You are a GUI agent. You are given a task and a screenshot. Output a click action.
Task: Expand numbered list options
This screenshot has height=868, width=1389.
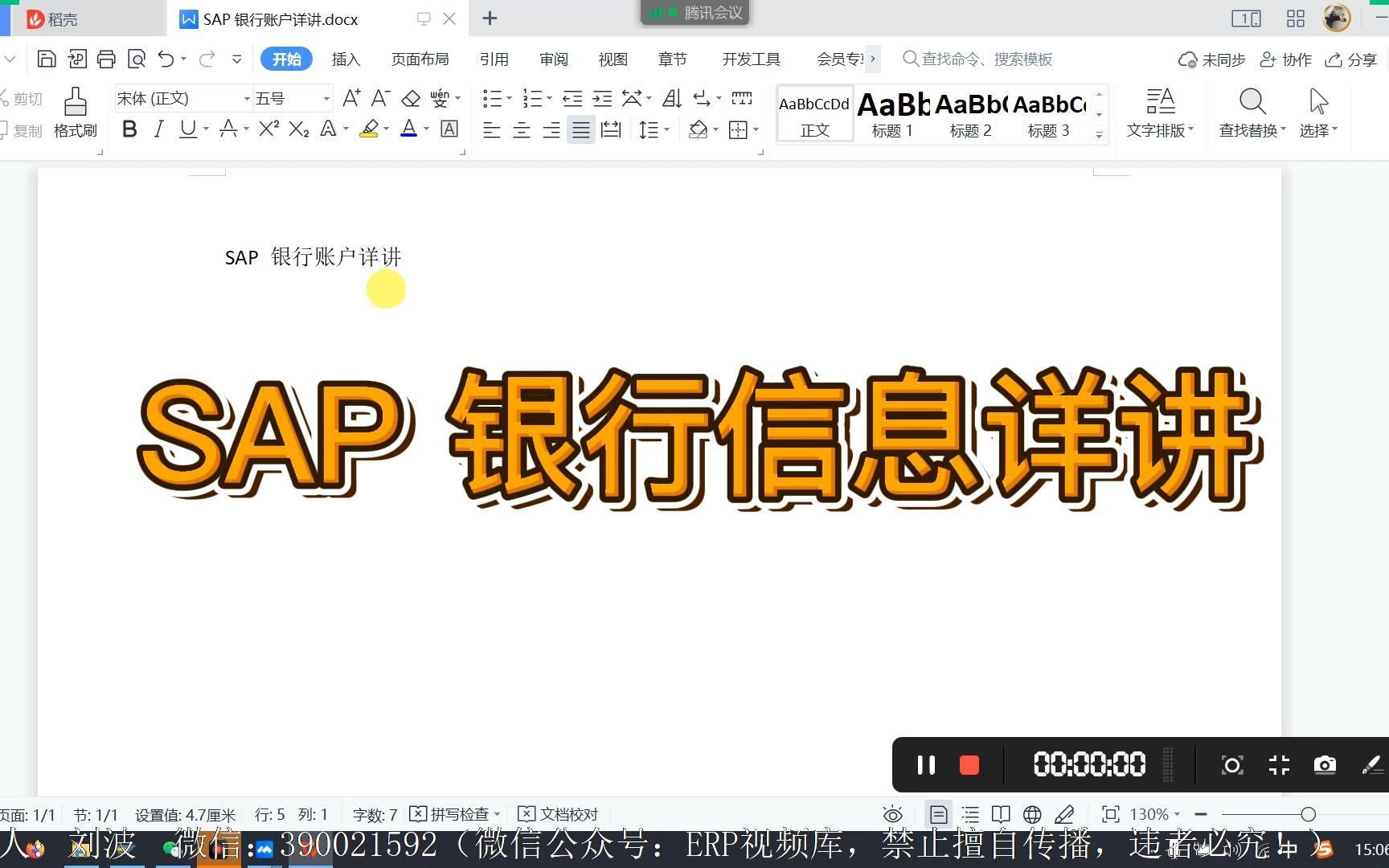click(x=550, y=98)
